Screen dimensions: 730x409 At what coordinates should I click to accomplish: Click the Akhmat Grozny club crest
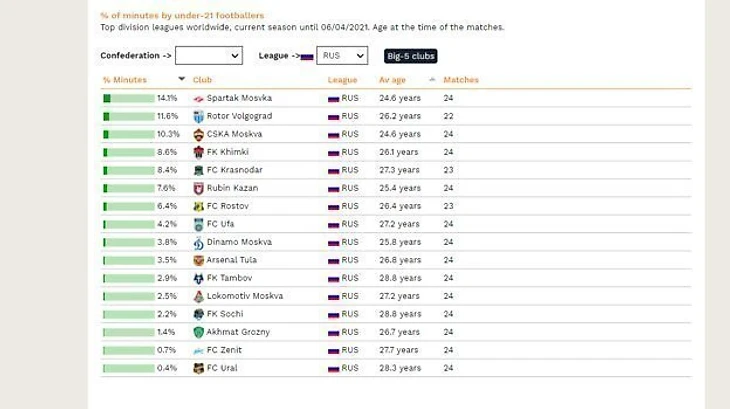tap(198, 332)
